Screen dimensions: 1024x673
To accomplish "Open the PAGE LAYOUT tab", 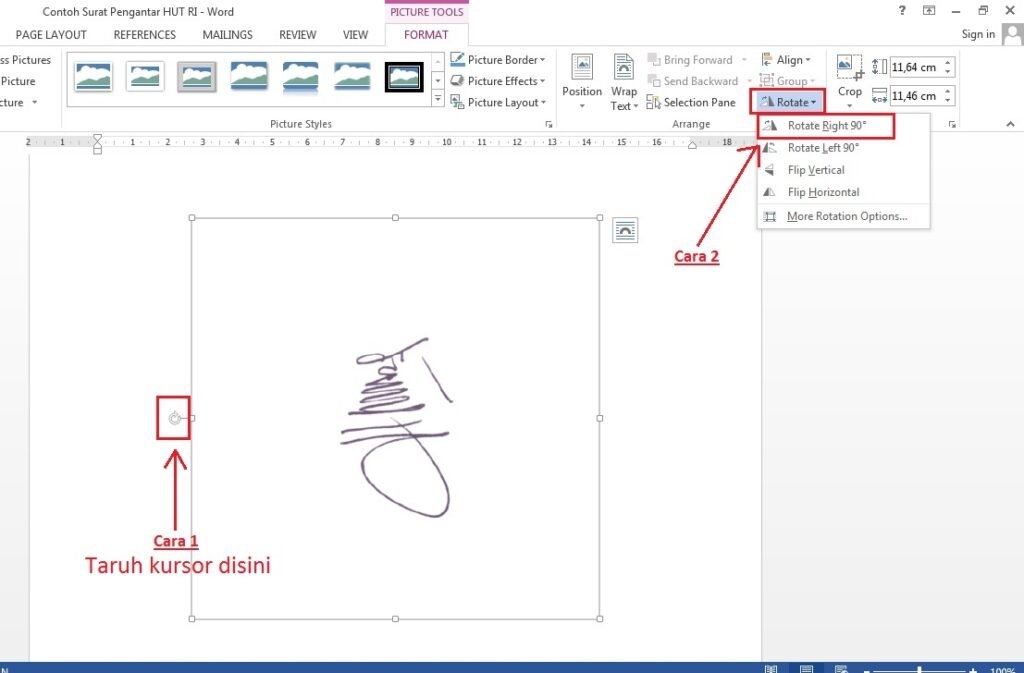I will coord(51,35).
